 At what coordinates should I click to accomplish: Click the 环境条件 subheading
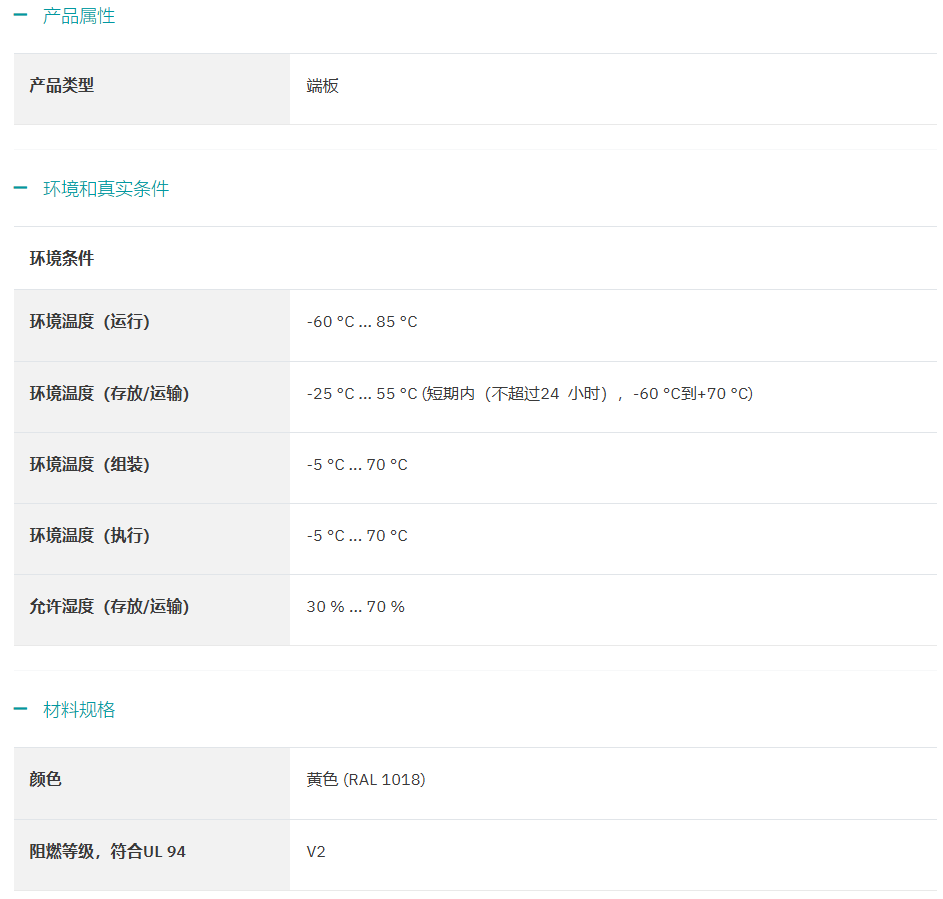61,259
